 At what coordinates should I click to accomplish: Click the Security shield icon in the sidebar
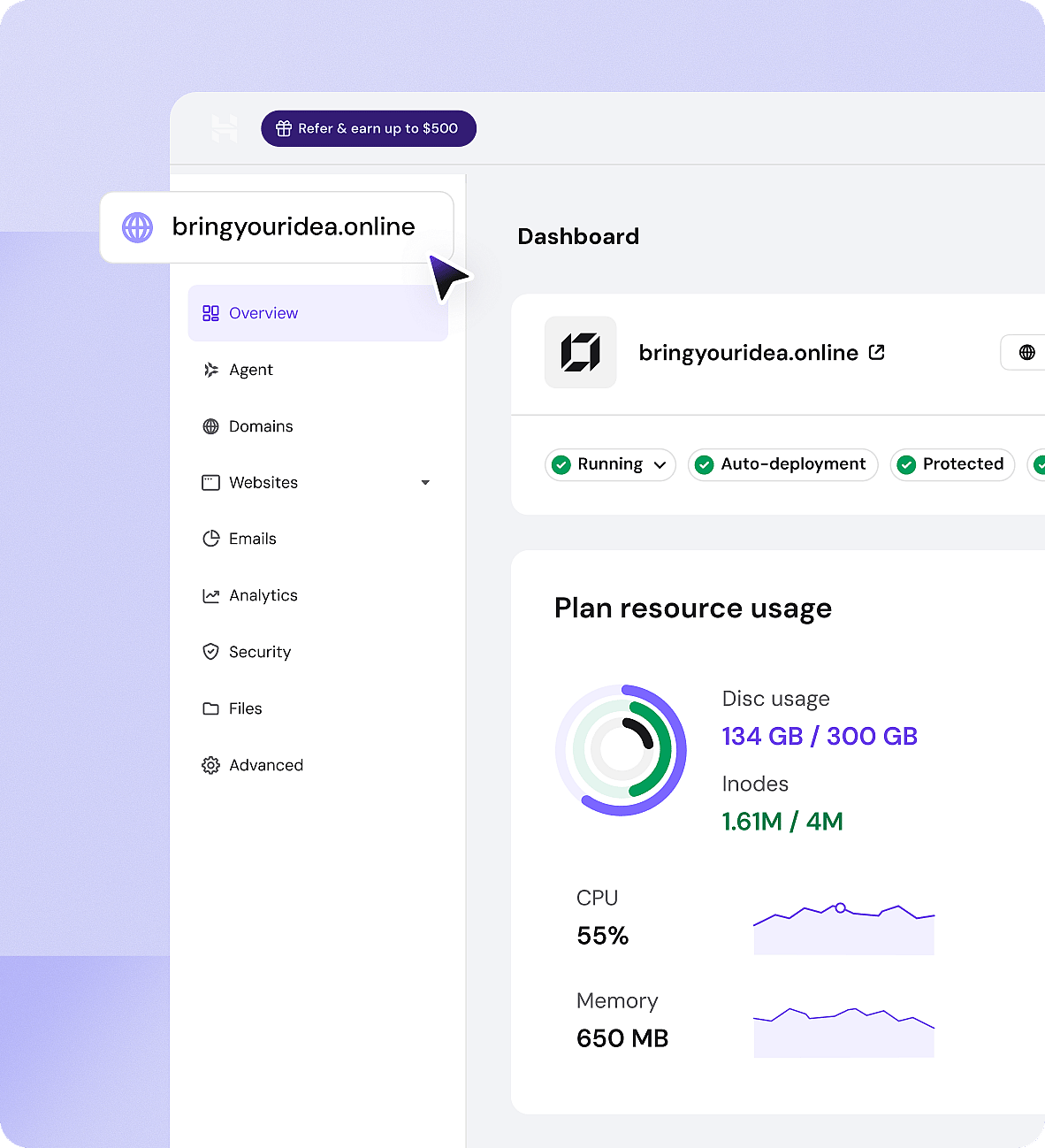(210, 652)
